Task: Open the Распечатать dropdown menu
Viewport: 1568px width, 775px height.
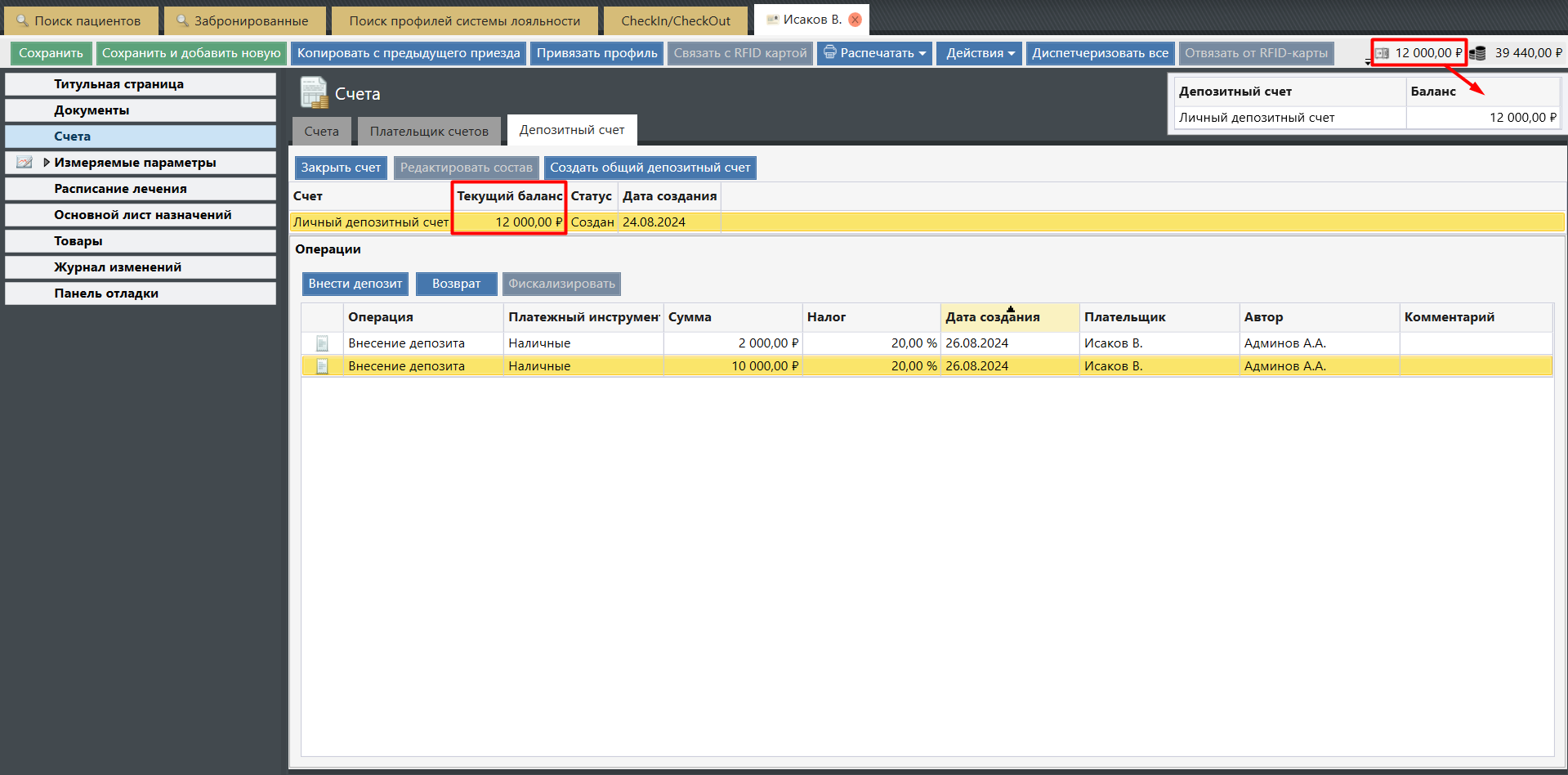Action: (874, 53)
